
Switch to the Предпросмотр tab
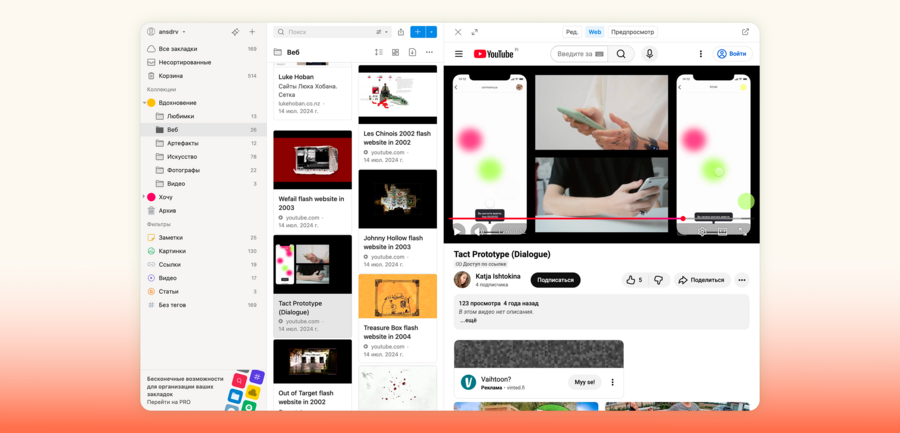pyautogui.click(x=632, y=32)
